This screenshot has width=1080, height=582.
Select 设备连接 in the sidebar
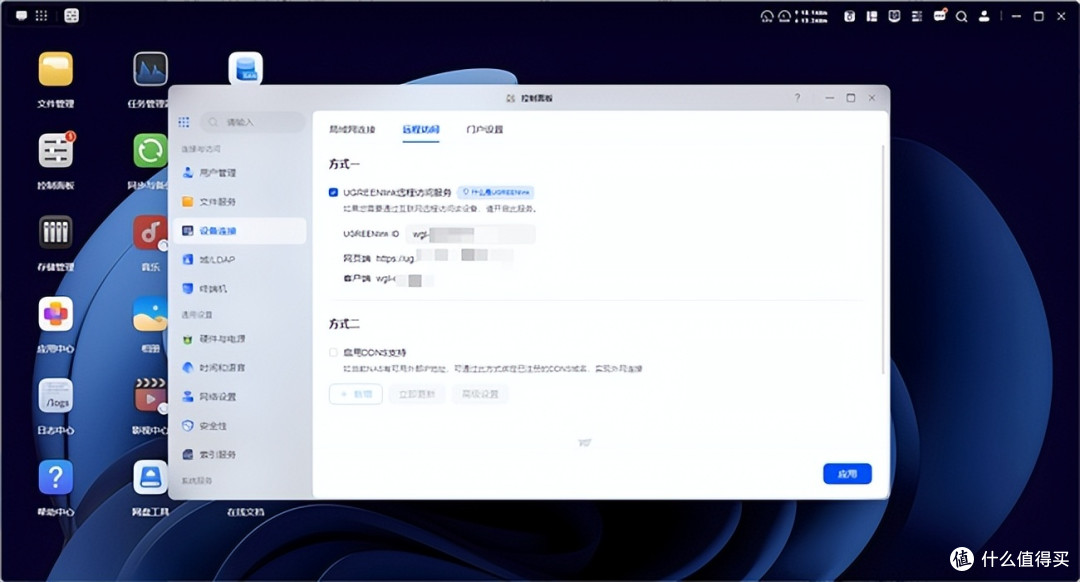[x=240, y=231]
